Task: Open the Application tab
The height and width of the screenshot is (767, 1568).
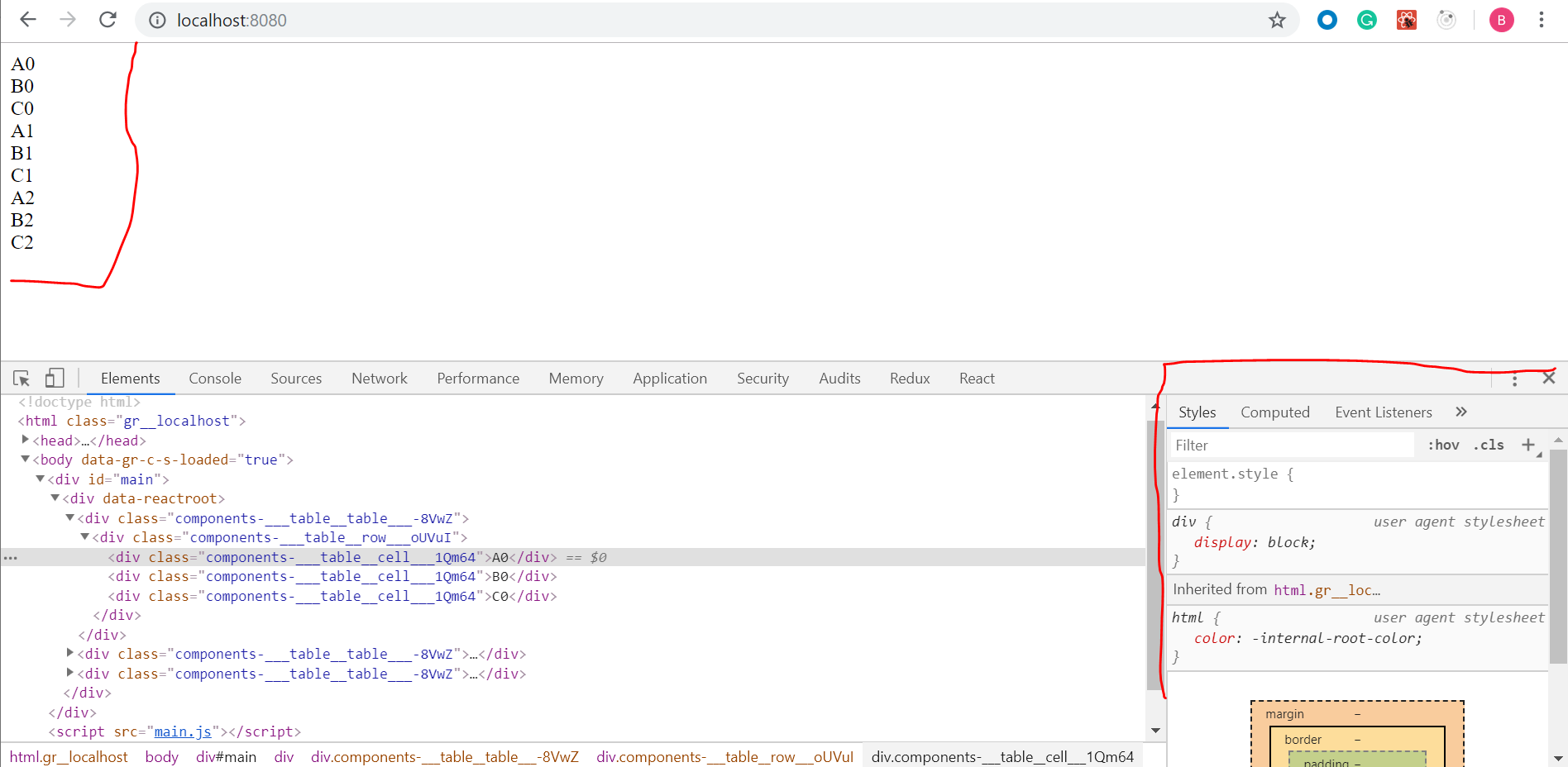Action: click(670, 379)
